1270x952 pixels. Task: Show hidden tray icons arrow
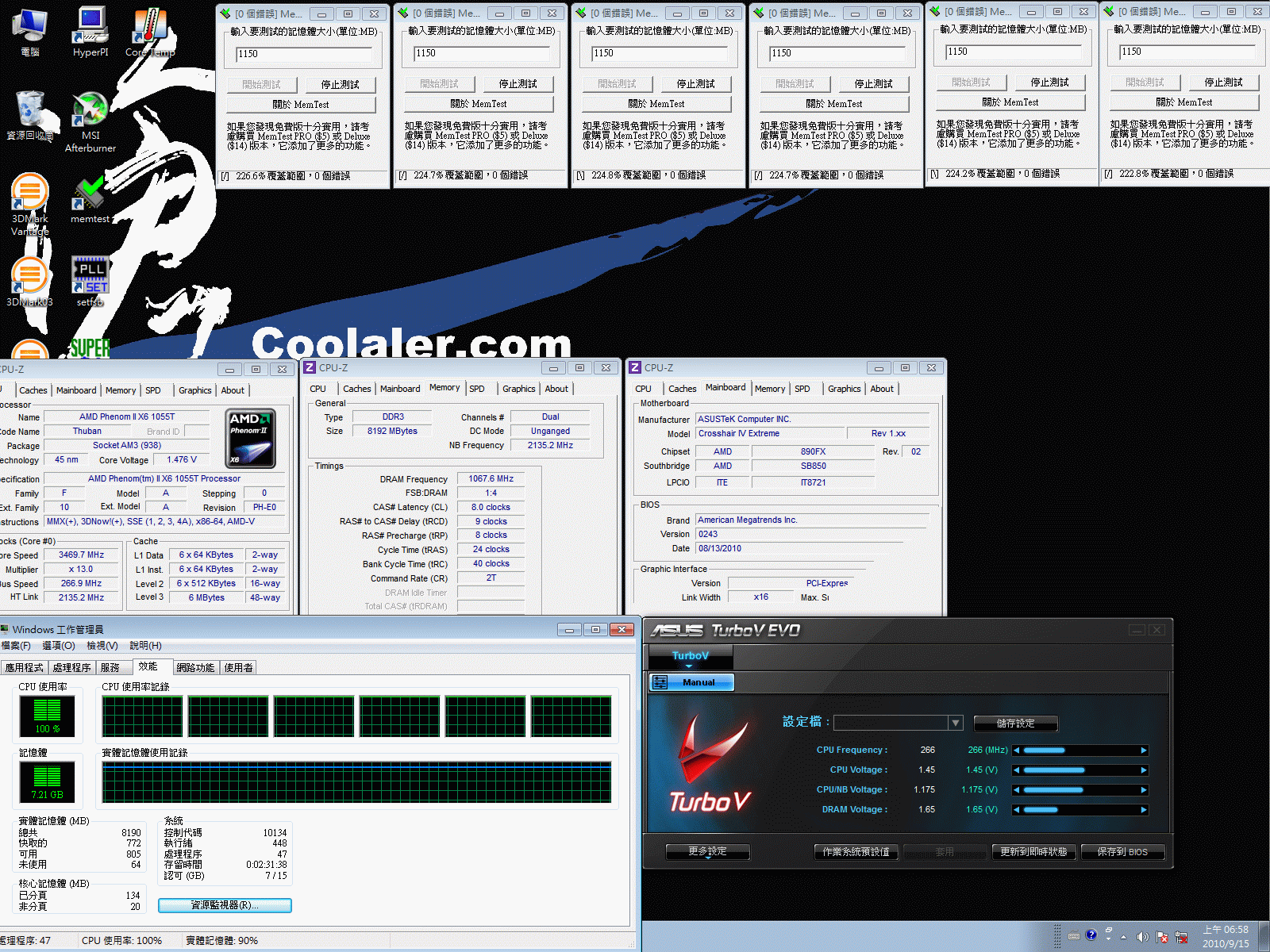[1123, 937]
